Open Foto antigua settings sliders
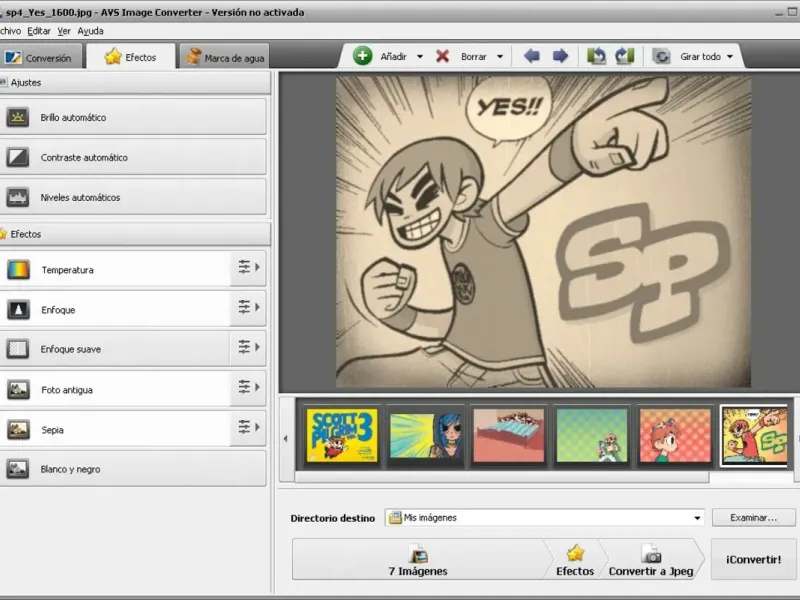Screen dimensions: 800x600 click(248, 387)
